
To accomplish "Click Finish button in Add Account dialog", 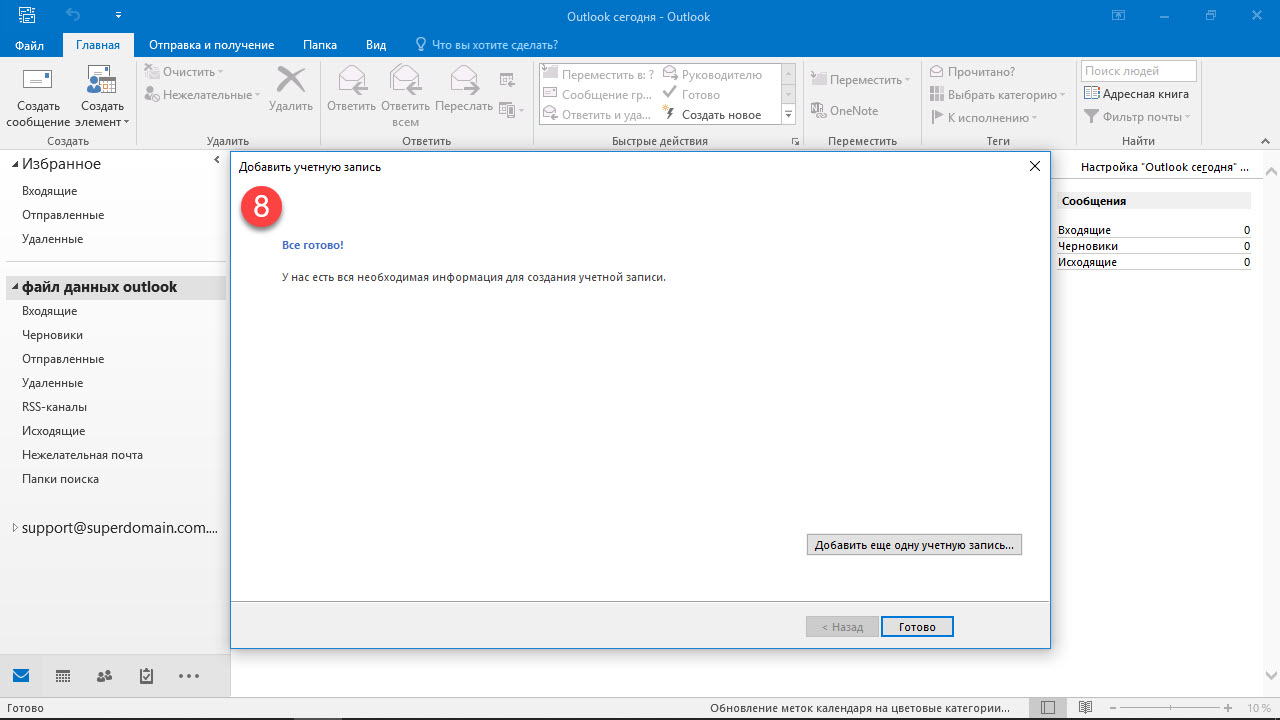I will tap(917, 627).
